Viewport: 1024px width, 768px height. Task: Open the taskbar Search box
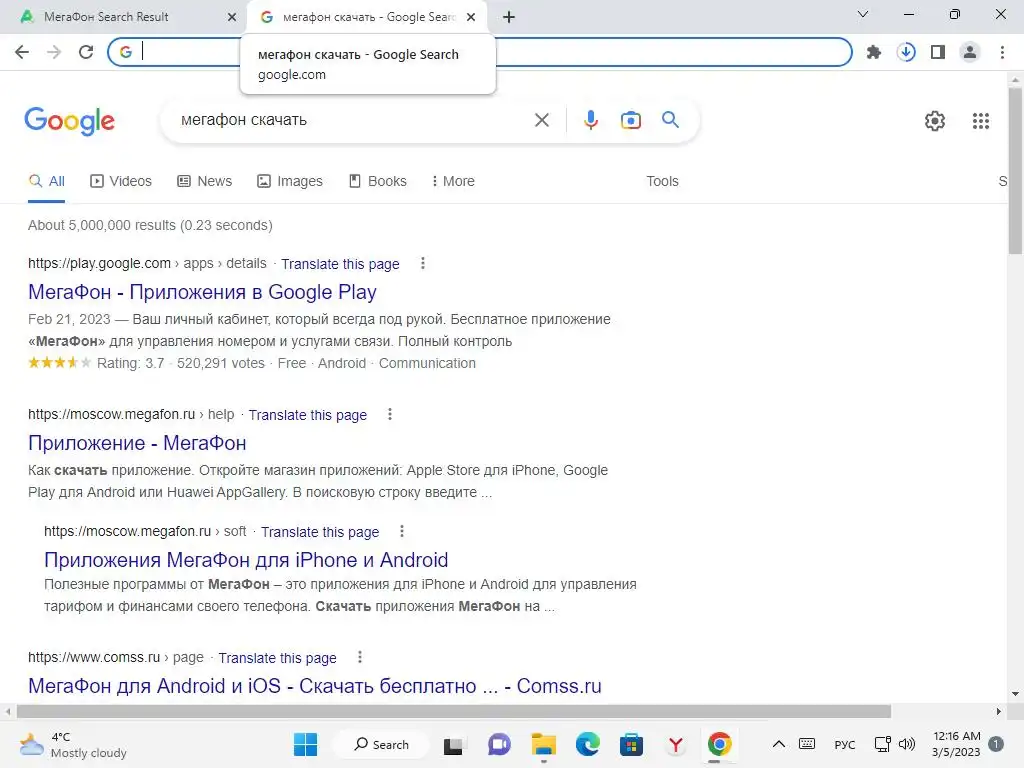[x=381, y=744]
